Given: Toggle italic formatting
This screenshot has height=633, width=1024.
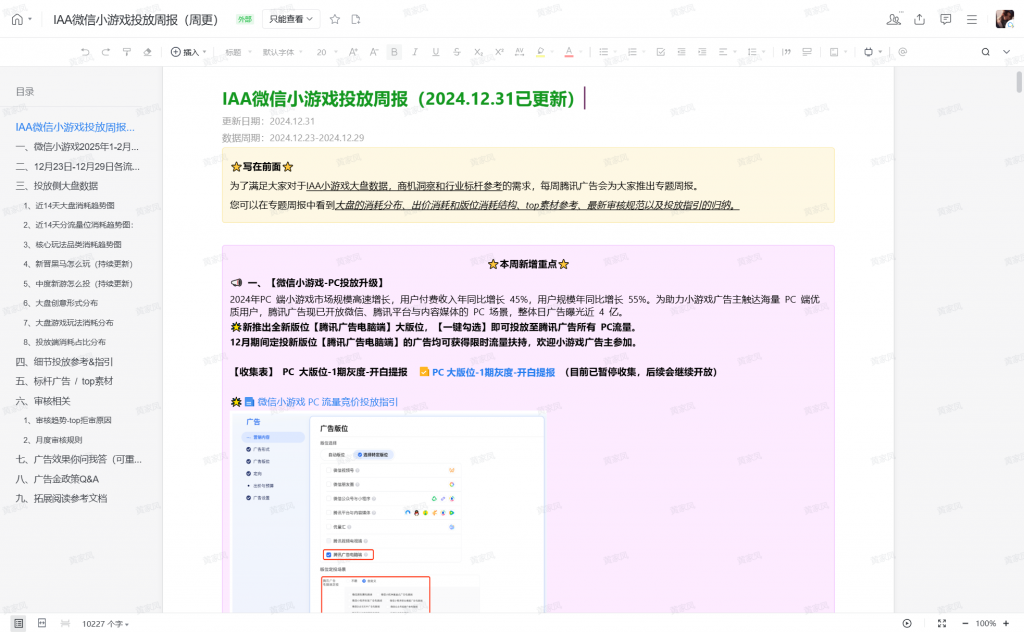Looking at the screenshot, I should coord(415,52).
